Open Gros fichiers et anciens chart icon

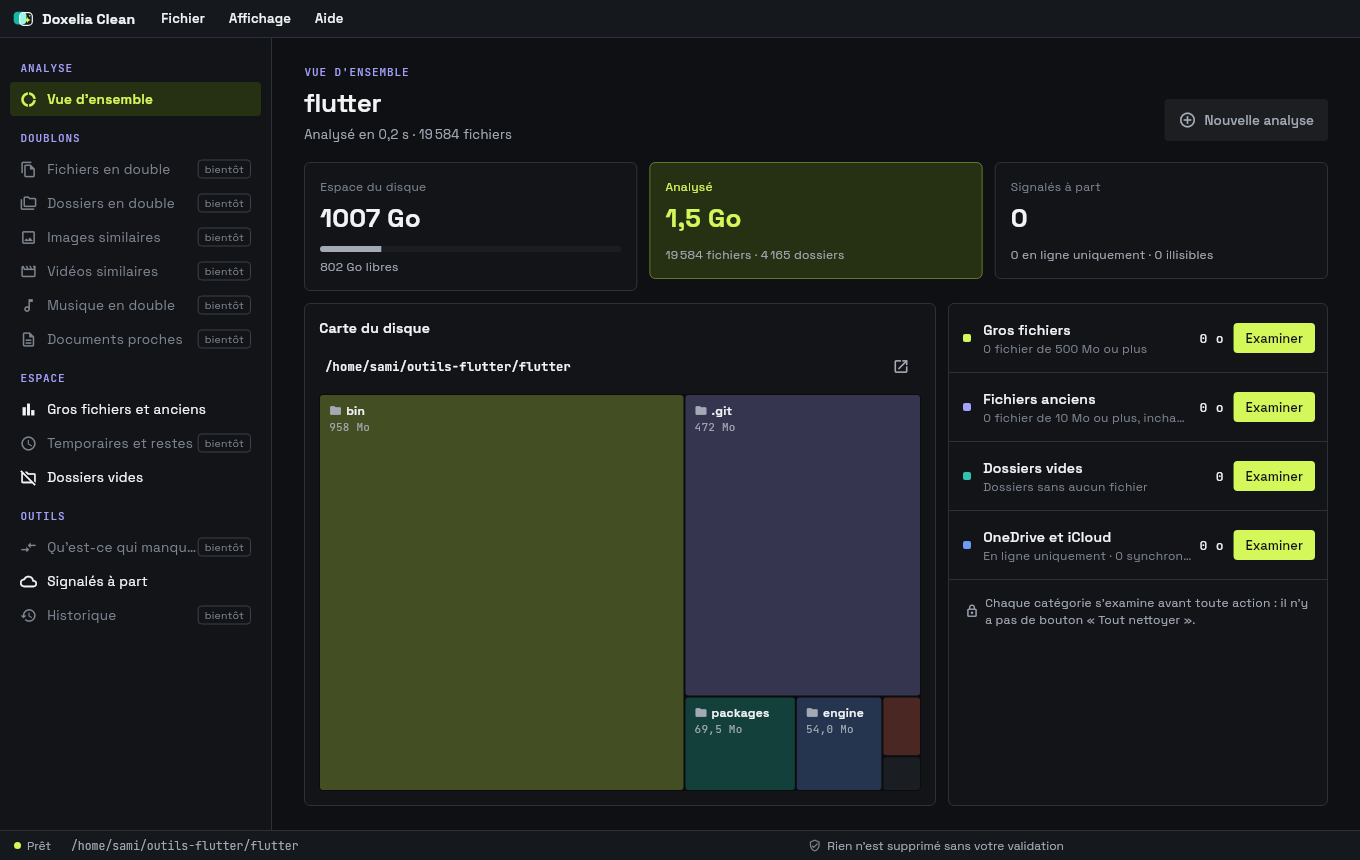click(29, 409)
